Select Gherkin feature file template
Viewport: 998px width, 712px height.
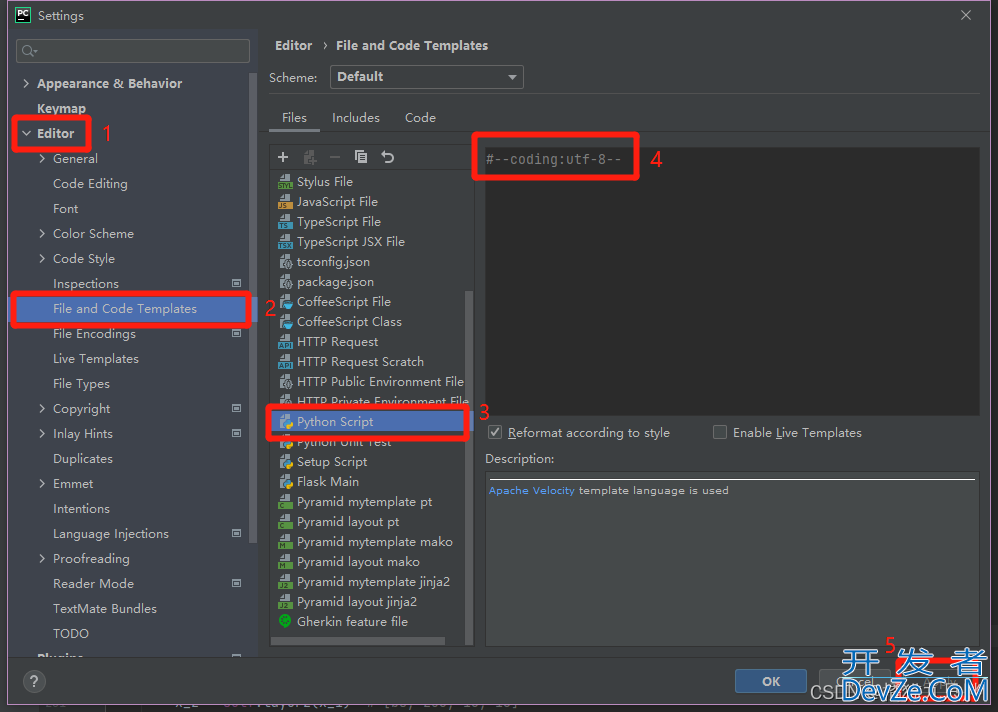352,622
